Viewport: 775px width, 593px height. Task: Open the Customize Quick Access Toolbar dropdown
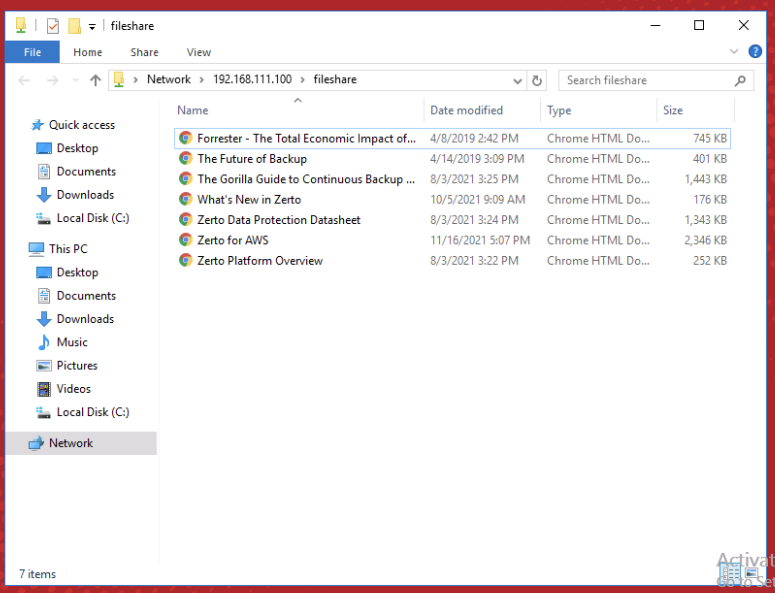click(92, 27)
